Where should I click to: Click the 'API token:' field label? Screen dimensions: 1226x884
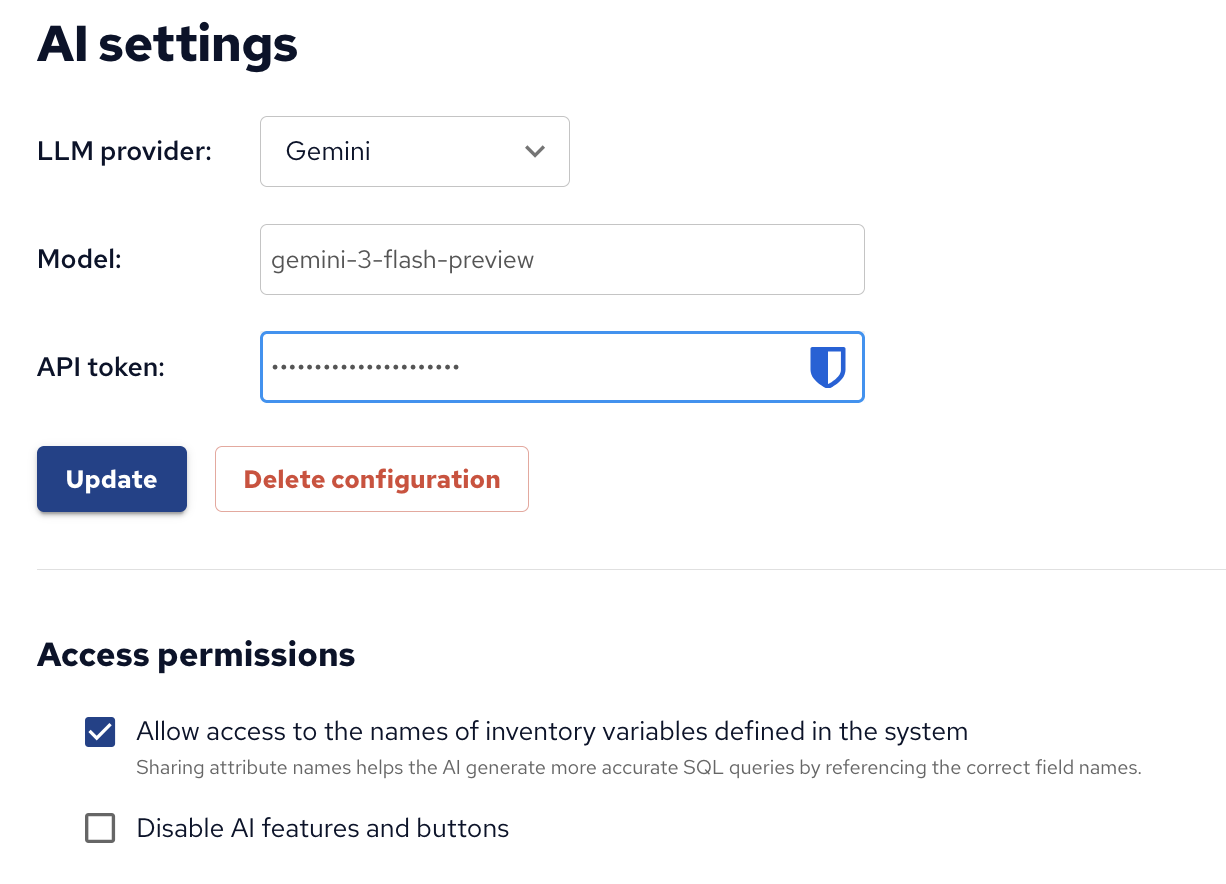tap(100, 367)
